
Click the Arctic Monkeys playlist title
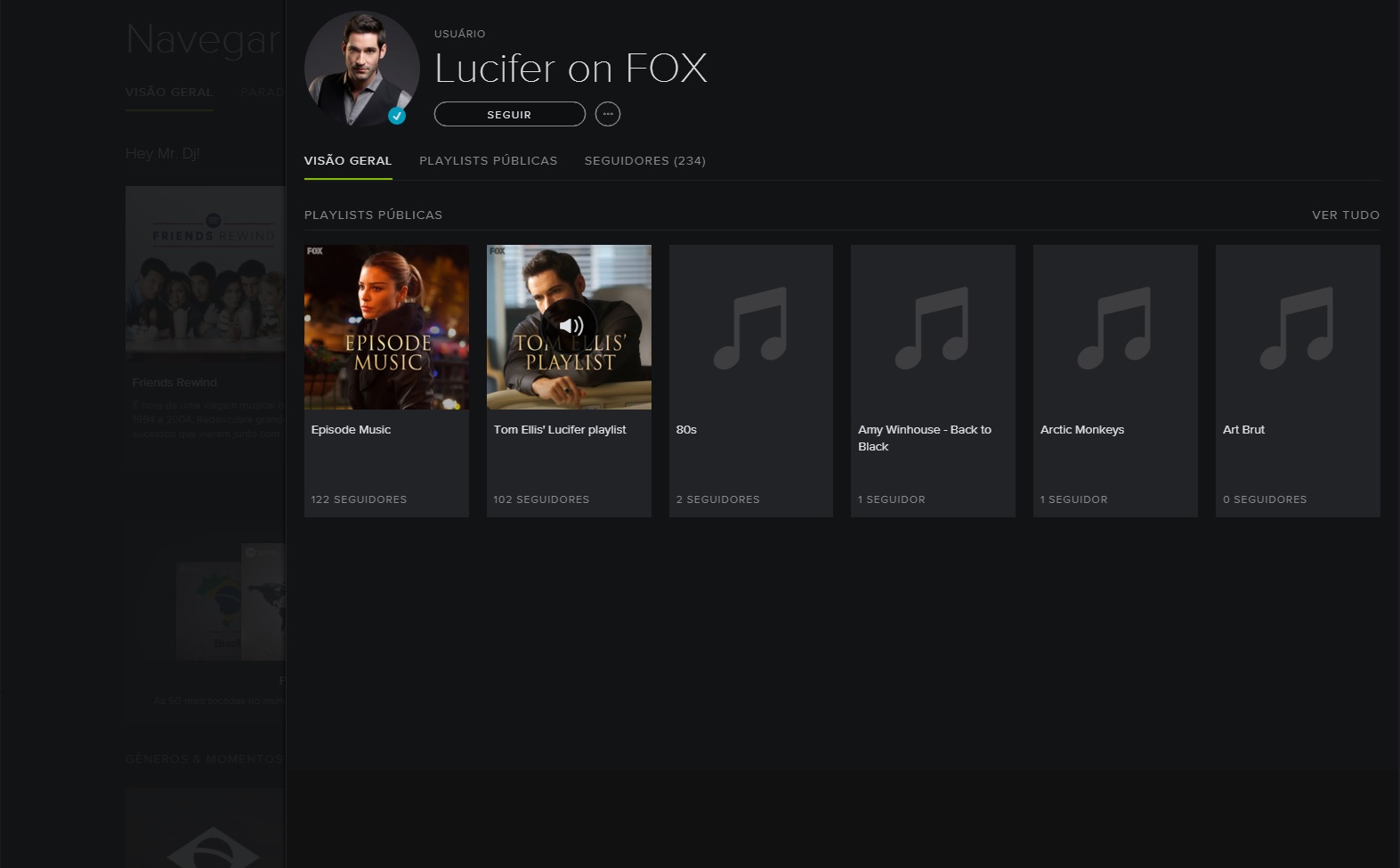pyautogui.click(x=1082, y=429)
